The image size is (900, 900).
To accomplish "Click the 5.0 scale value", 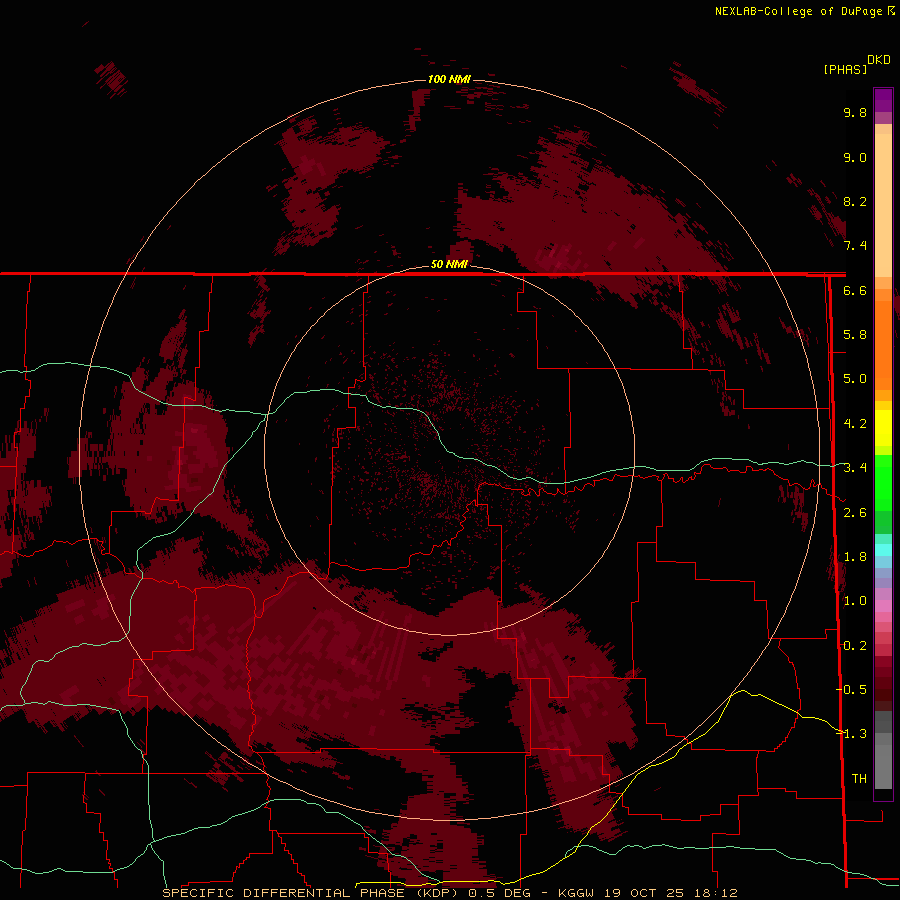I will [855, 379].
